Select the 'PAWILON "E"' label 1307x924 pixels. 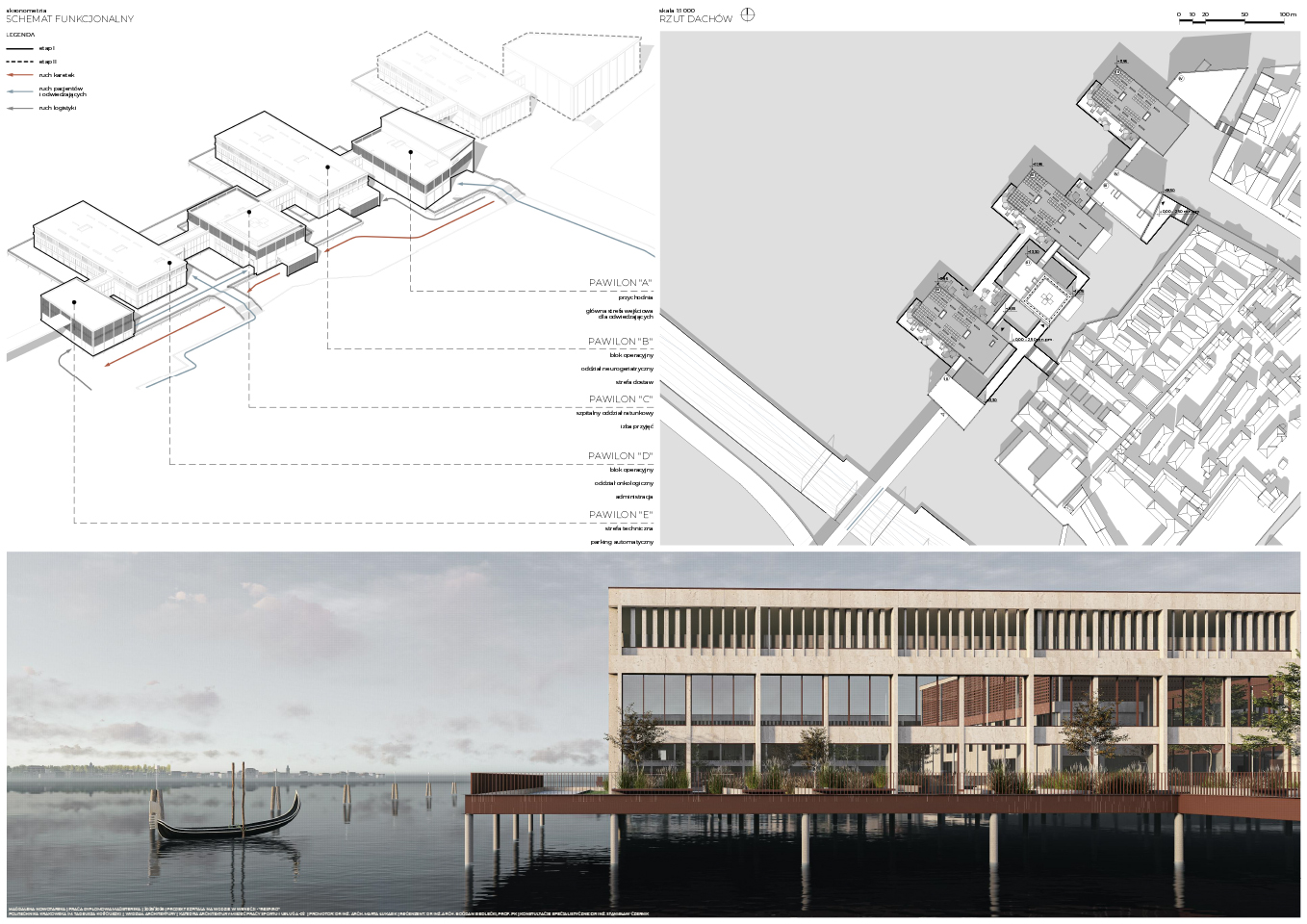tap(620, 515)
